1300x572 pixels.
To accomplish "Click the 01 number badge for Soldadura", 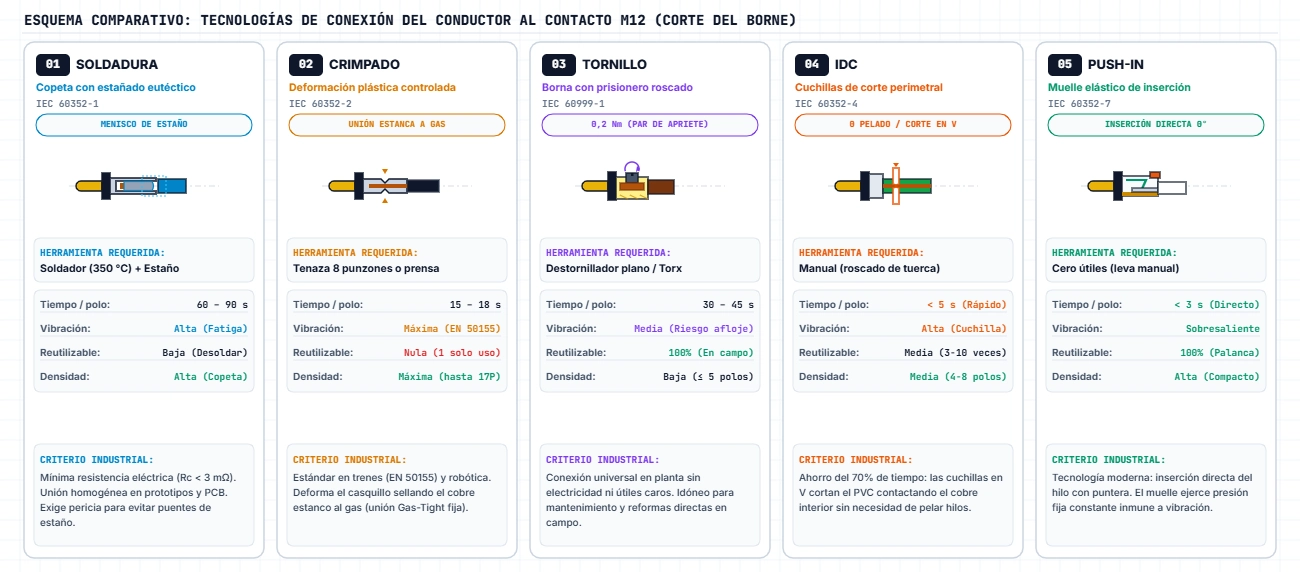I will tap(53, 64).
